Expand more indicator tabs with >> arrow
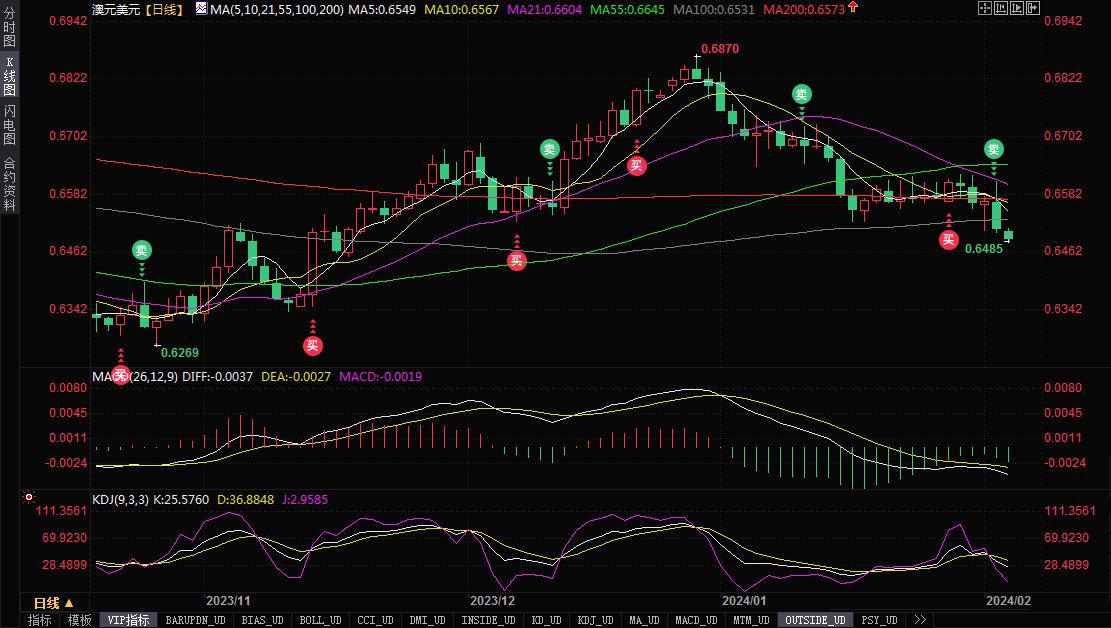Screen dimensions: 1111x628 tap(919, 620)
